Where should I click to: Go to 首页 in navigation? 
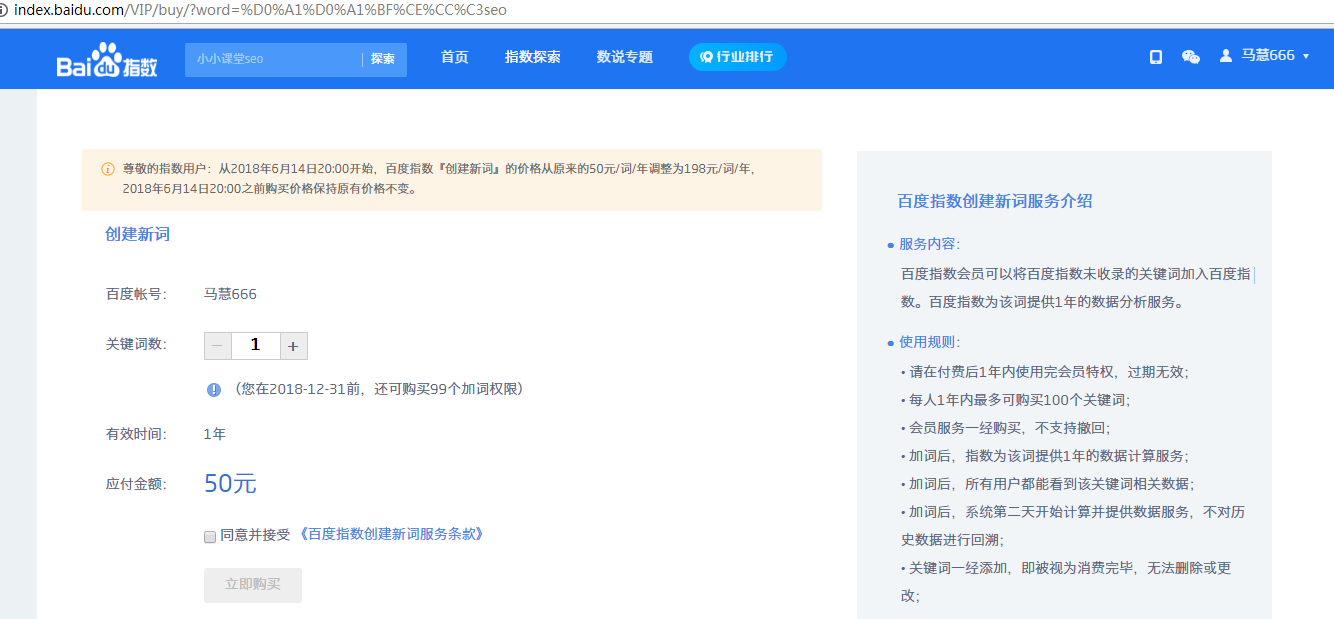[x=455, y=57]
